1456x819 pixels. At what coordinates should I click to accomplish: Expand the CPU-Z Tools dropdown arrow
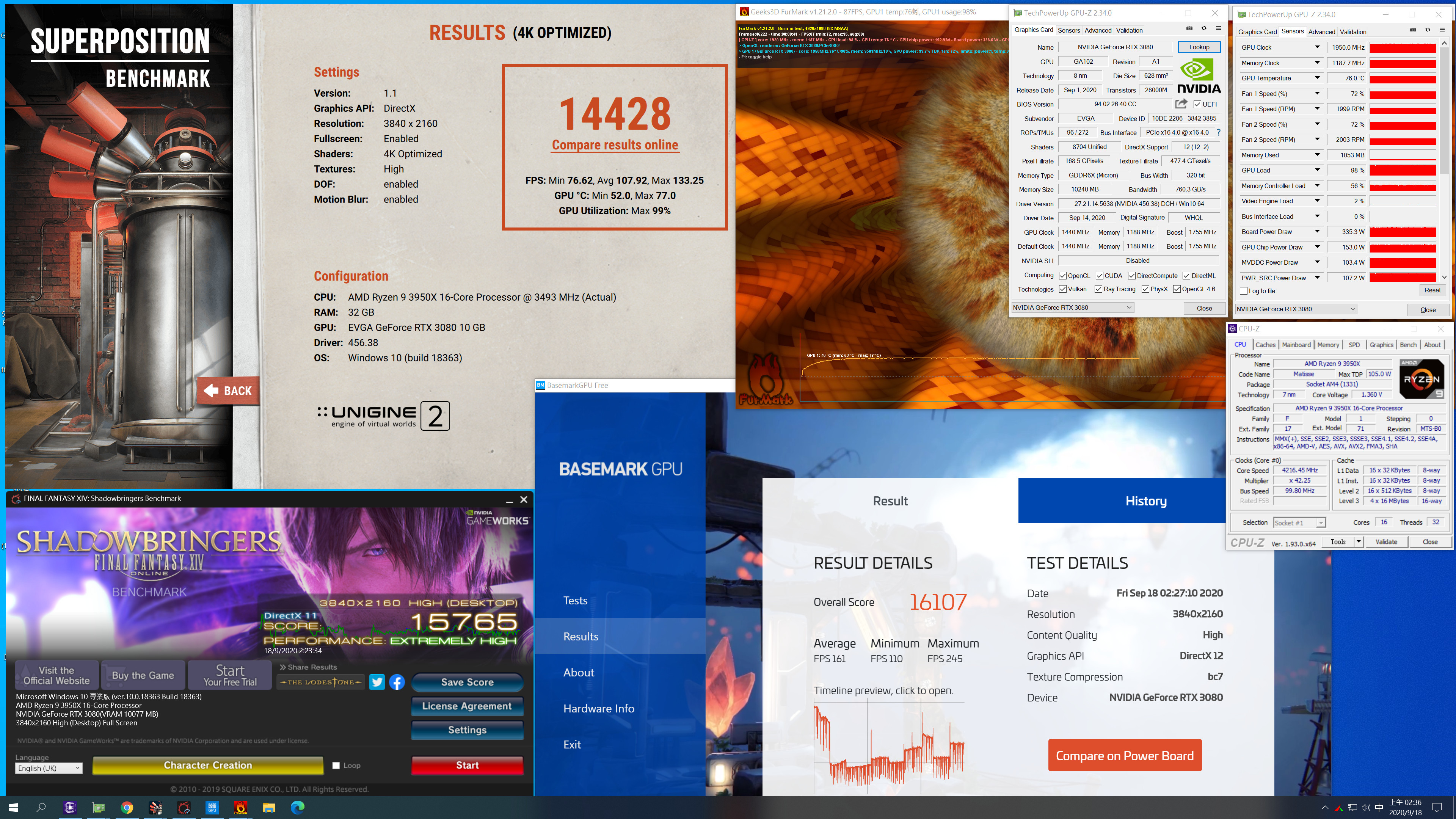point(1358,541)
